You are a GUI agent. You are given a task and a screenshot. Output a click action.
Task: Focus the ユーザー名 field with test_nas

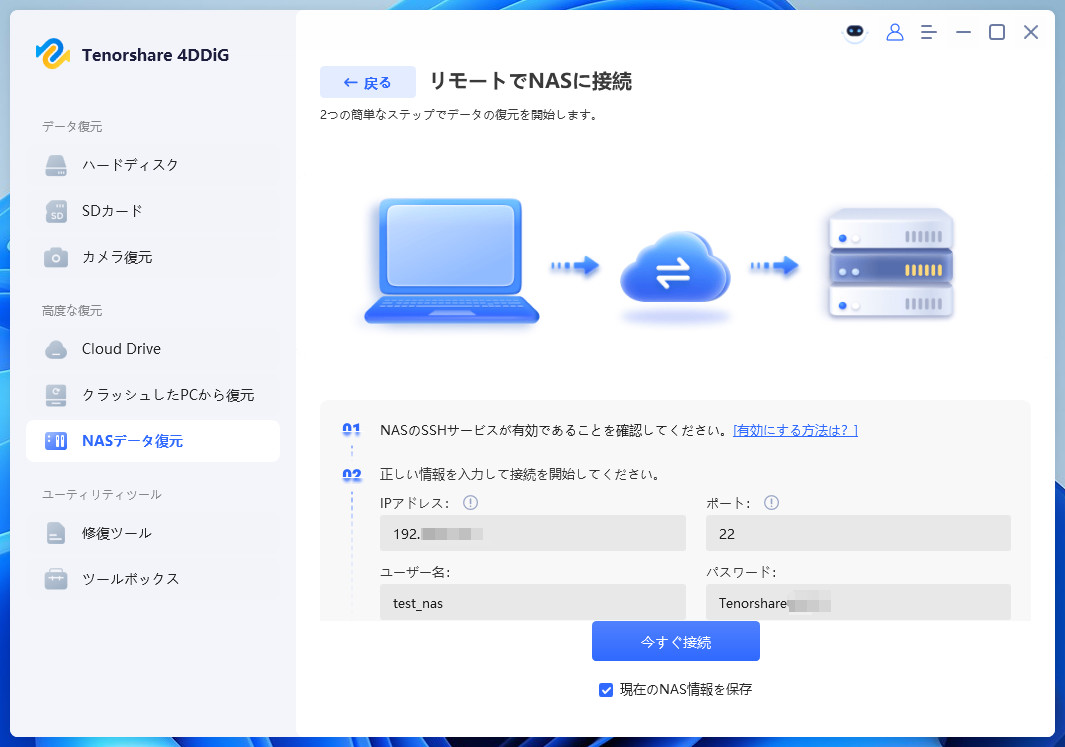coord(532,602)
